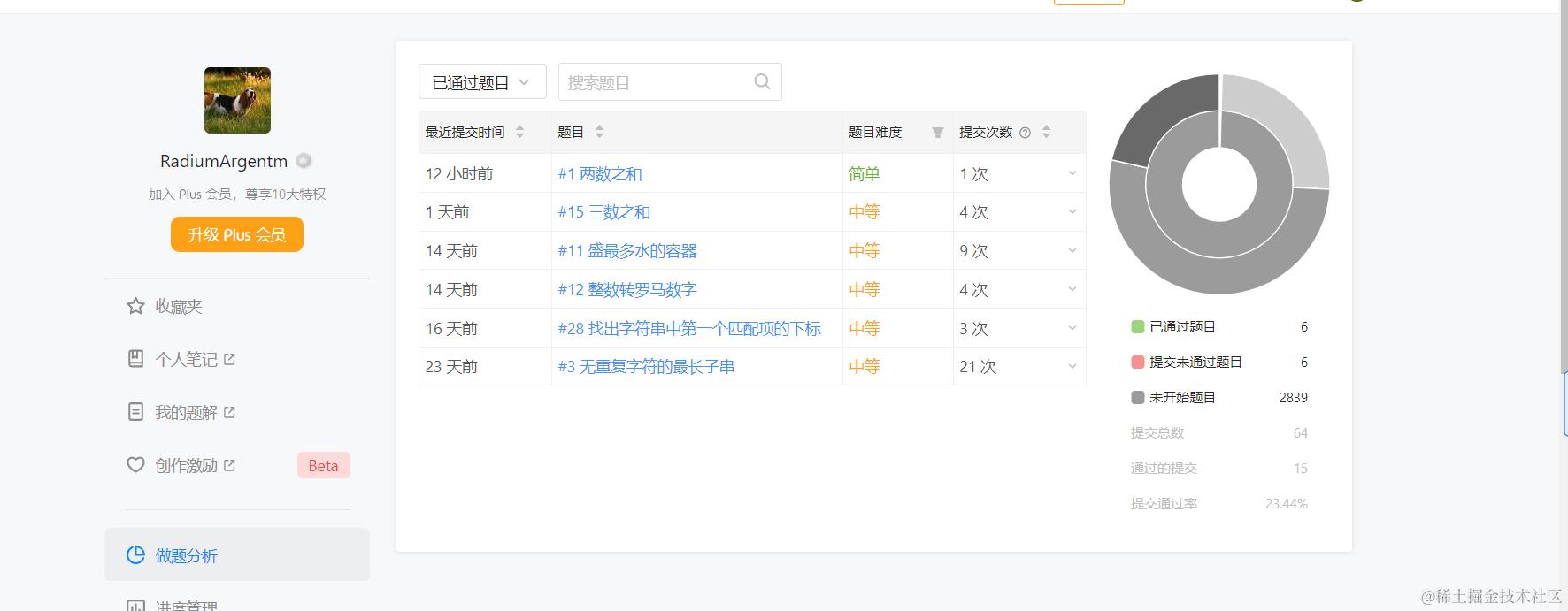Image resolution: width=1568 pixels, height=611 pixels.
Task: Click the search magnifier icon
Action: [x=762, y=81]
